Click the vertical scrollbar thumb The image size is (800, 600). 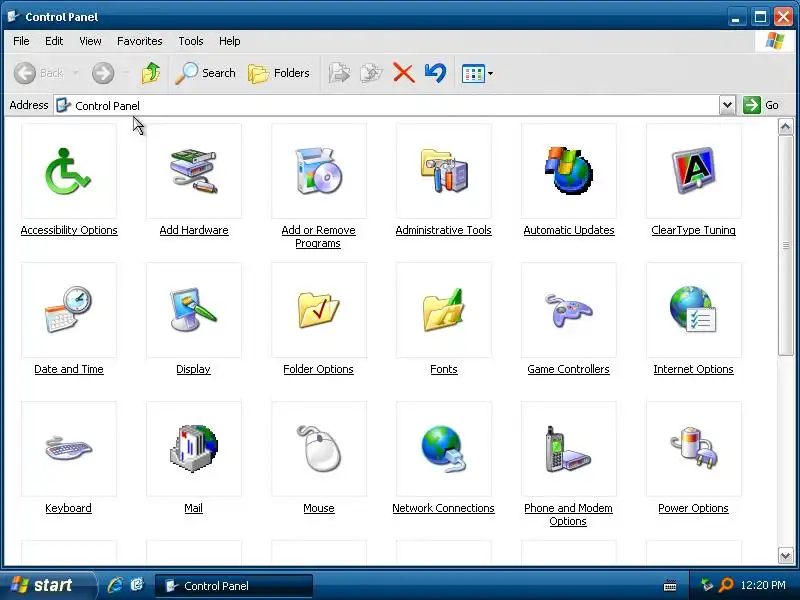pyautogui.click(x=785, y=245)
